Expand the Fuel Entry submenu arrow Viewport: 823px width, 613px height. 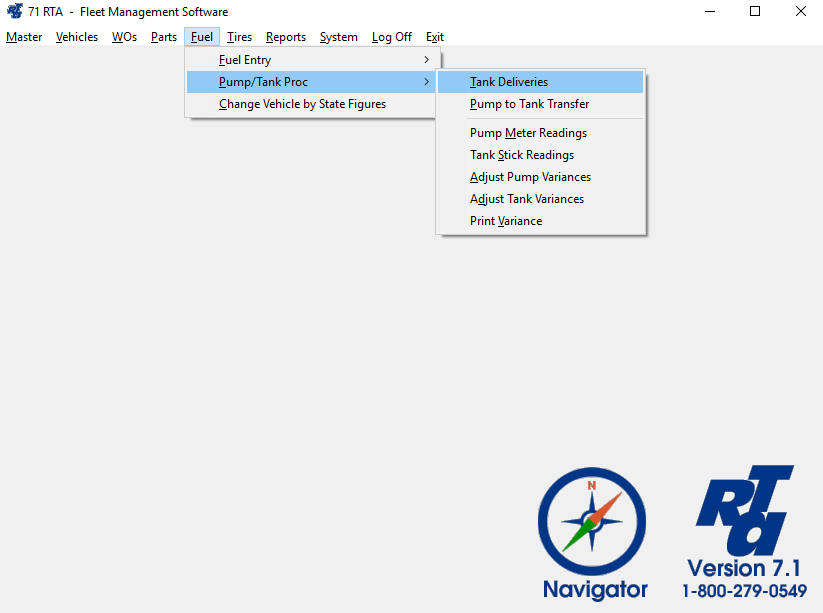pyautogui.click(x=426, y=60)
